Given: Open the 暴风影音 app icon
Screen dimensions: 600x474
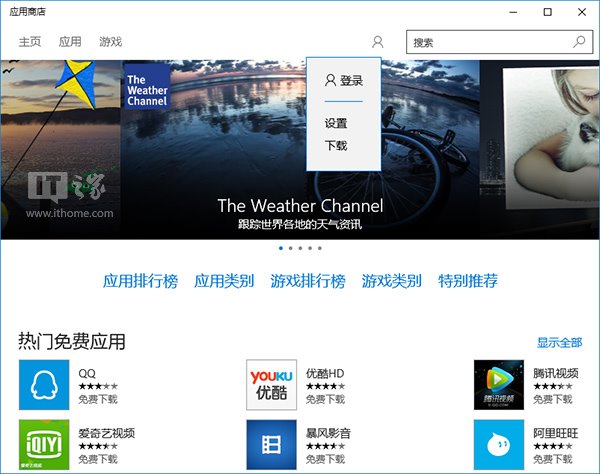Looking at the screenshot, I should tap(271, 445).
